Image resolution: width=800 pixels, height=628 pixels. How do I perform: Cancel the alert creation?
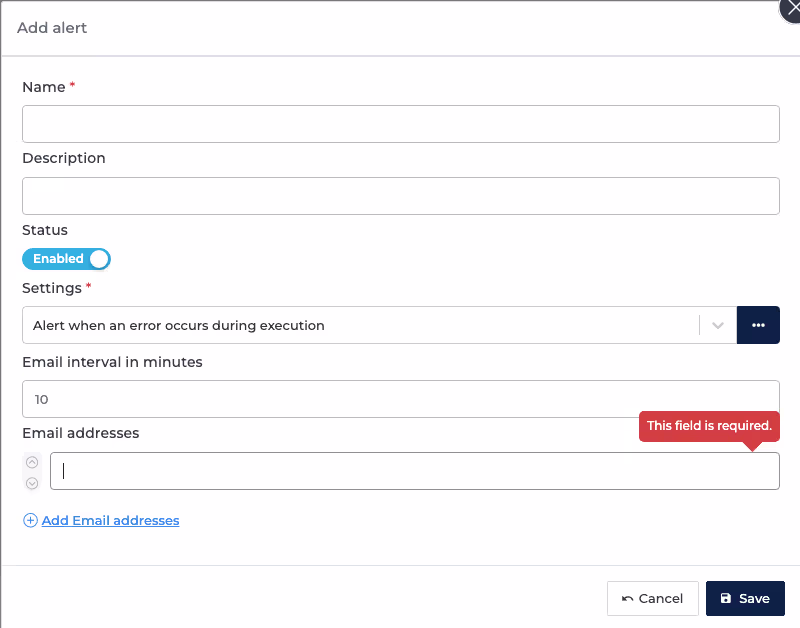653,598
